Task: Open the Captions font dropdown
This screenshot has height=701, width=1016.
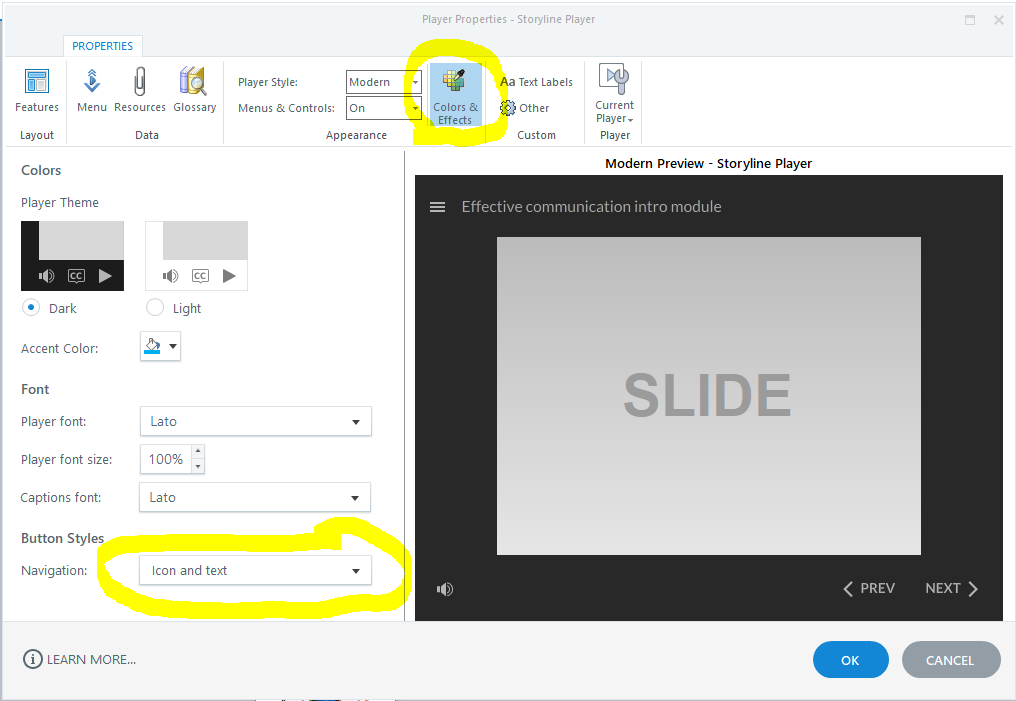Action: point(255,498)
